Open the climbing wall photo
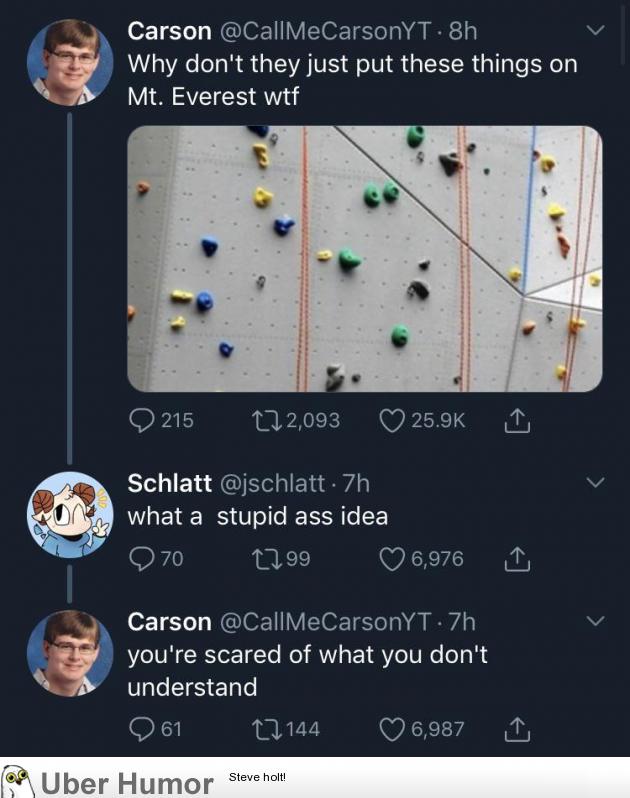This screenshot has width=630, height=798. [364, 258]
